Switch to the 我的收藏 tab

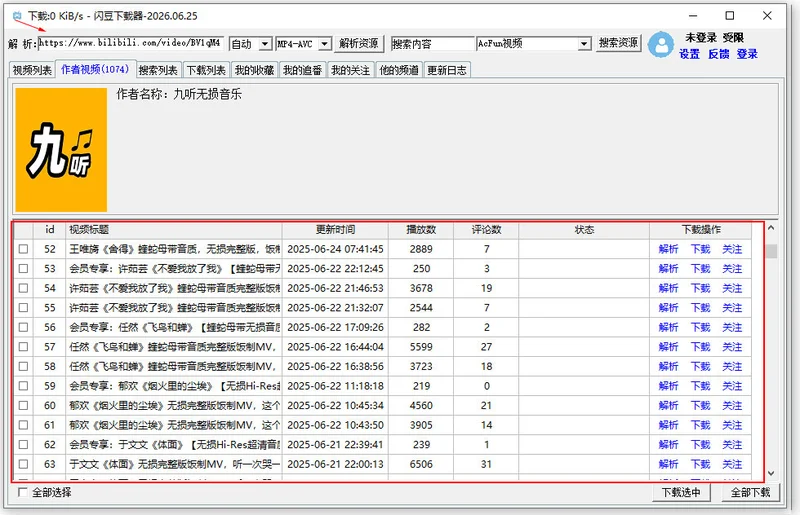(254, 70)
